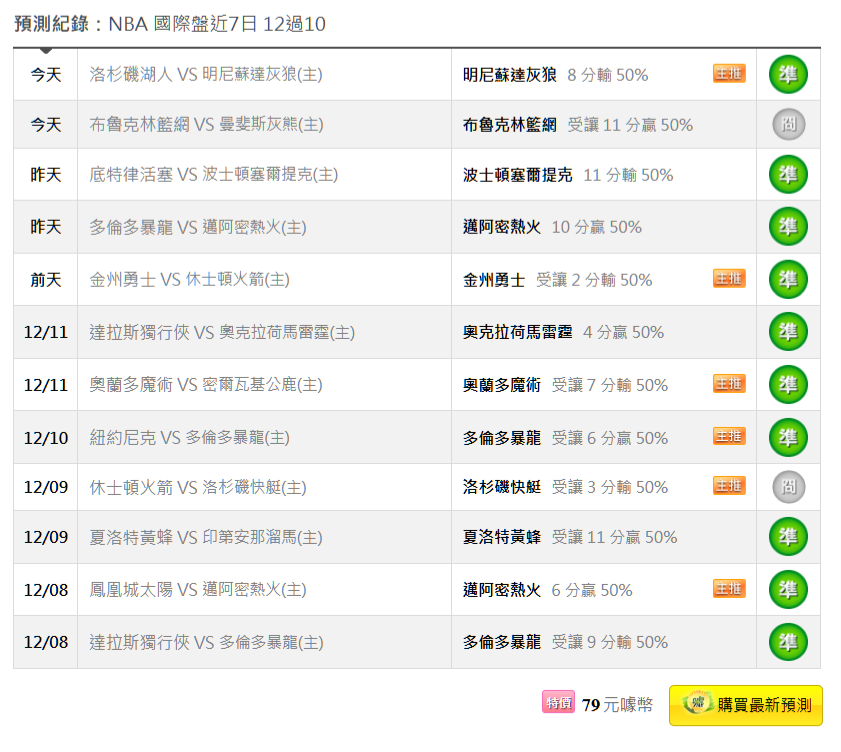This screenshot has height=752, width=841.
Task: Click the 預測紀錄 NBA 國際盤 heading
Action: coord(169,24)
